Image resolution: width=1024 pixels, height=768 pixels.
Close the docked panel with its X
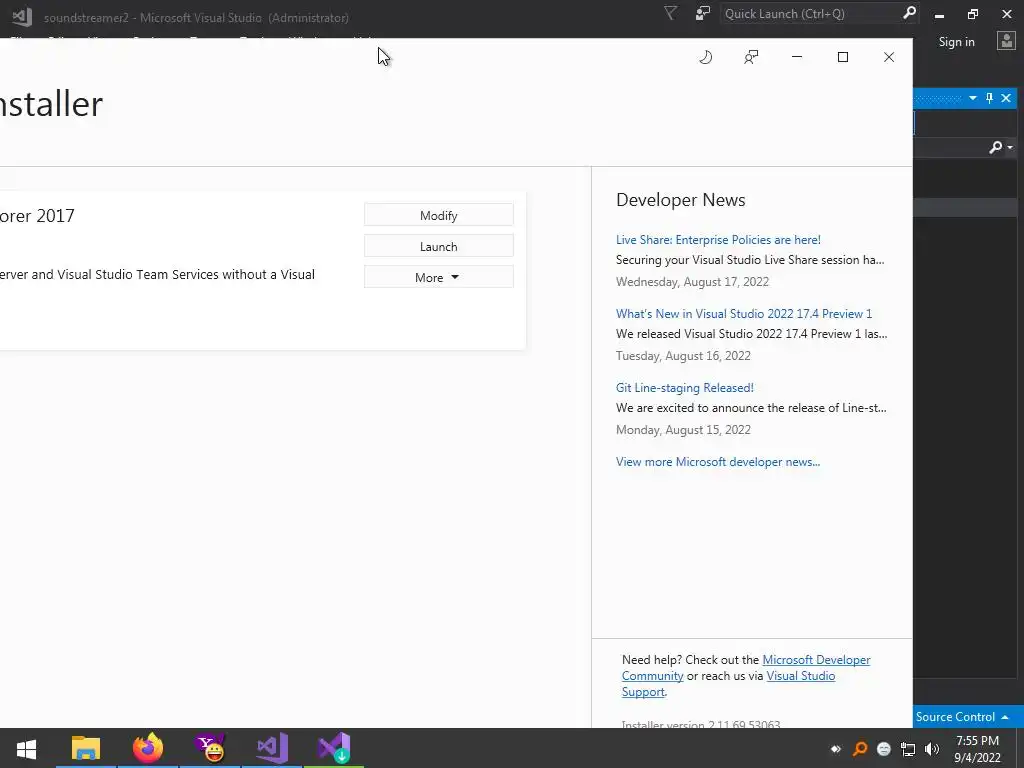click(x=1006, y=98)
